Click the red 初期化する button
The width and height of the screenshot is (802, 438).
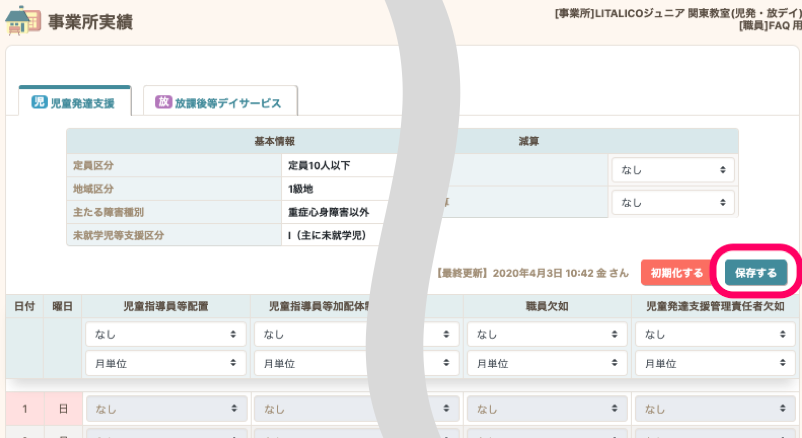[676, 272]
